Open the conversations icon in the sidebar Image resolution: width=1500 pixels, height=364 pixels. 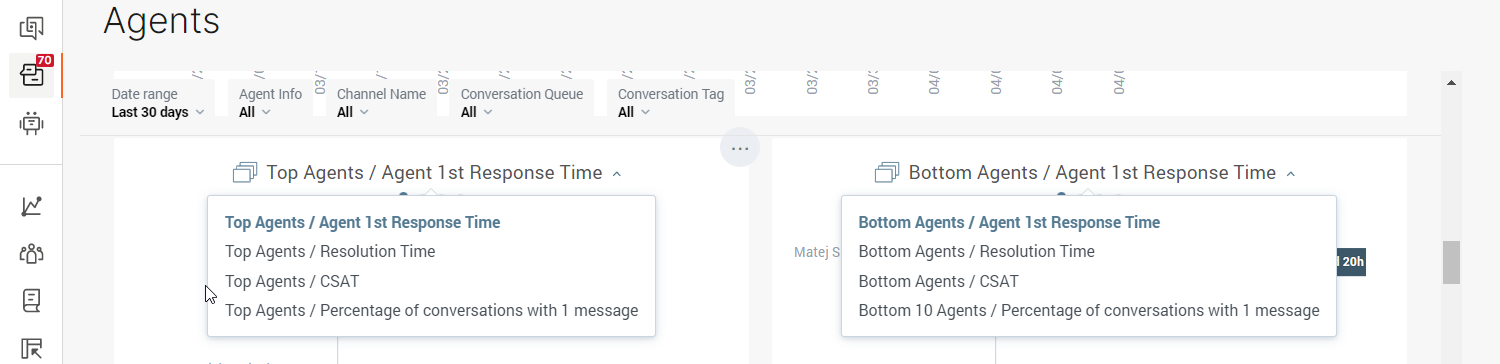pyautogui.click(x=31, y=27)
